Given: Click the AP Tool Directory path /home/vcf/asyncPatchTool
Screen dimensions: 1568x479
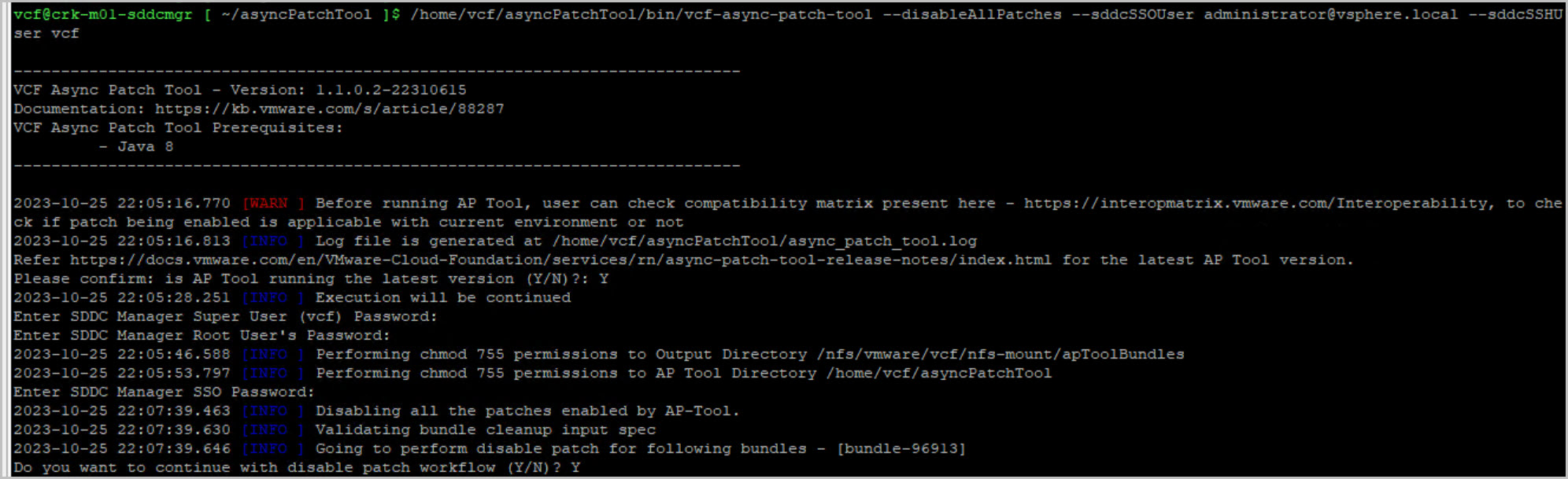Looking at the screenshot, I should point(938,373).
